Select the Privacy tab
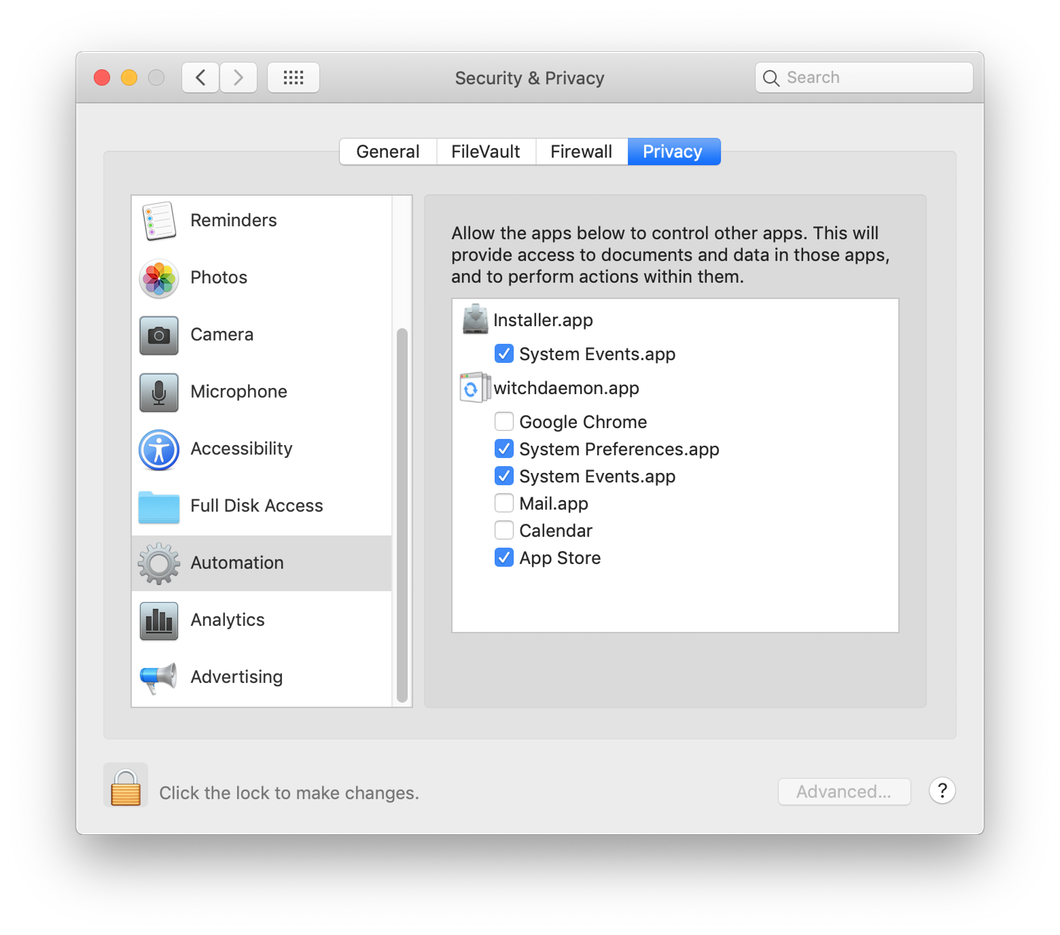 point(673,151)
